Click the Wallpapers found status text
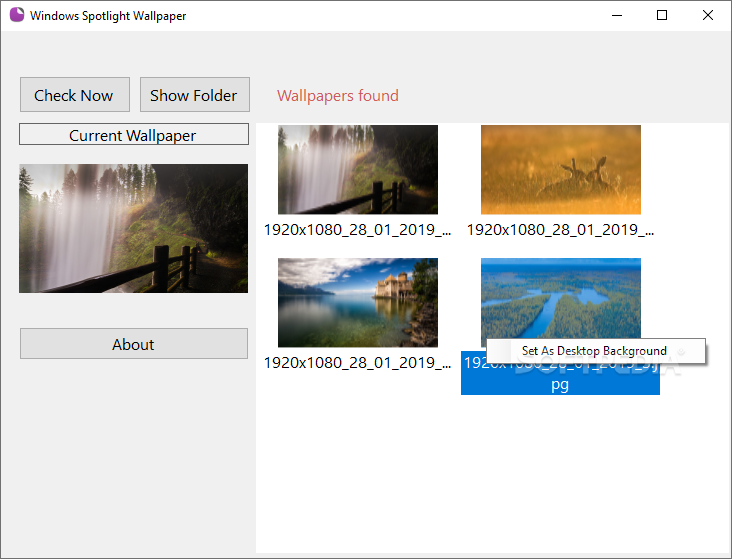Image resolution: width=732 pixels, height=559 pixels. click(x=338, y=96)
